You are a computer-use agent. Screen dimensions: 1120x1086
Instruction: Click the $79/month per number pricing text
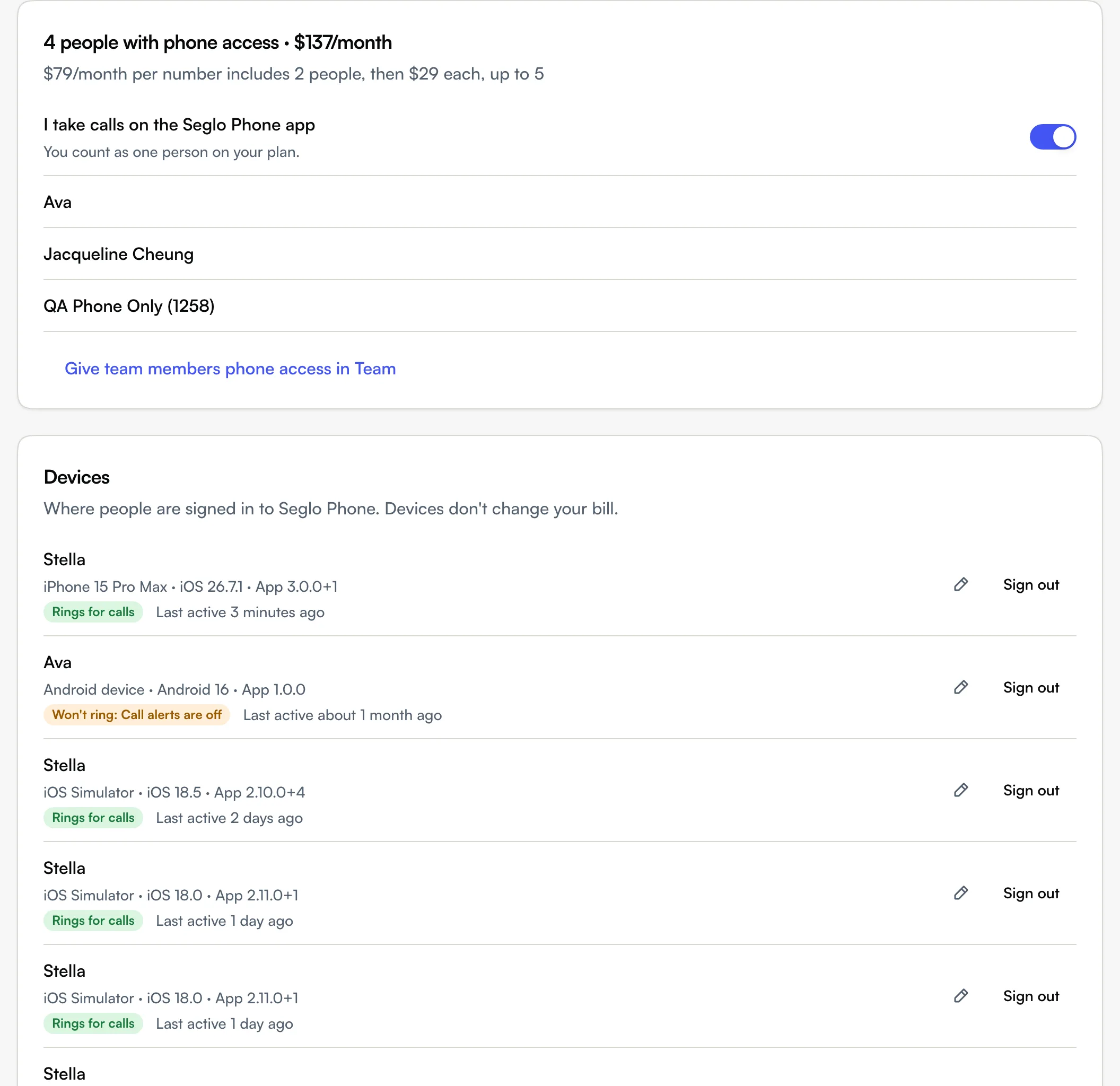coord(294,74)
